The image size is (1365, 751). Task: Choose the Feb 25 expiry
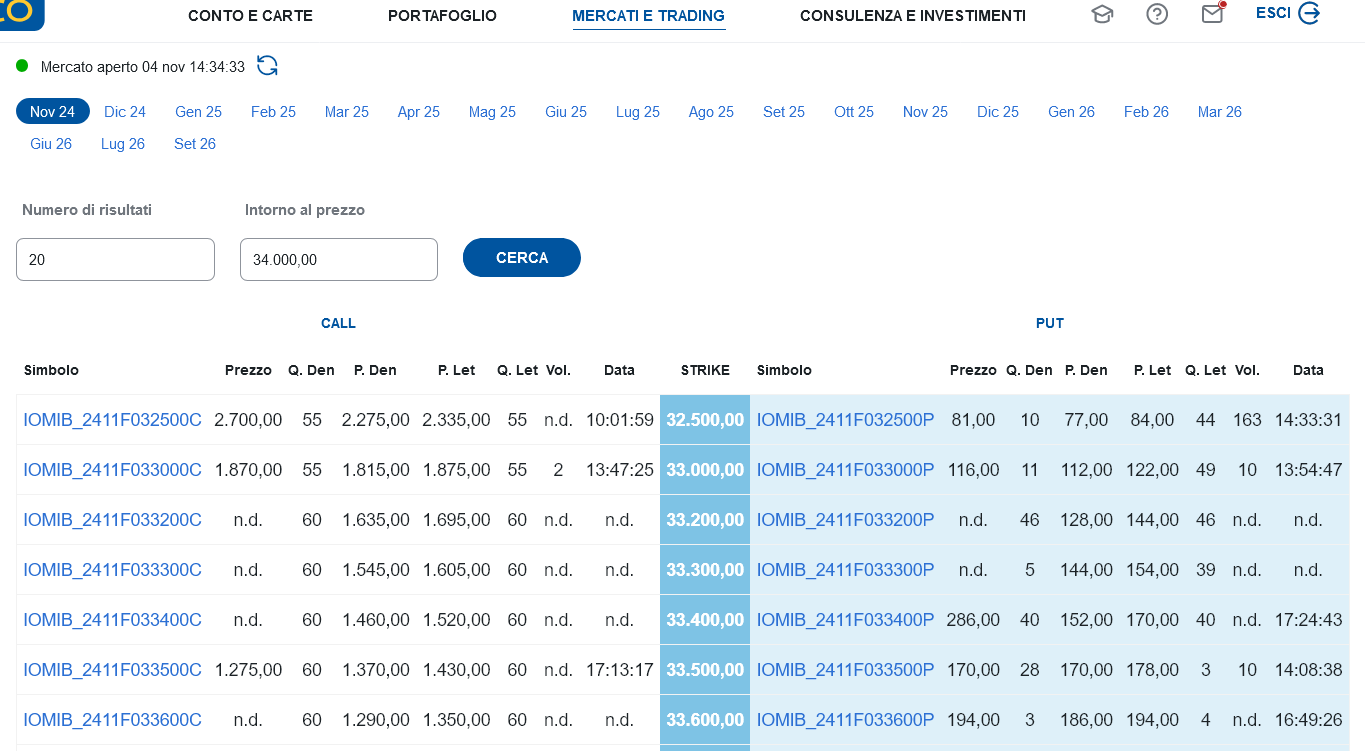click(x=273, y=112)
